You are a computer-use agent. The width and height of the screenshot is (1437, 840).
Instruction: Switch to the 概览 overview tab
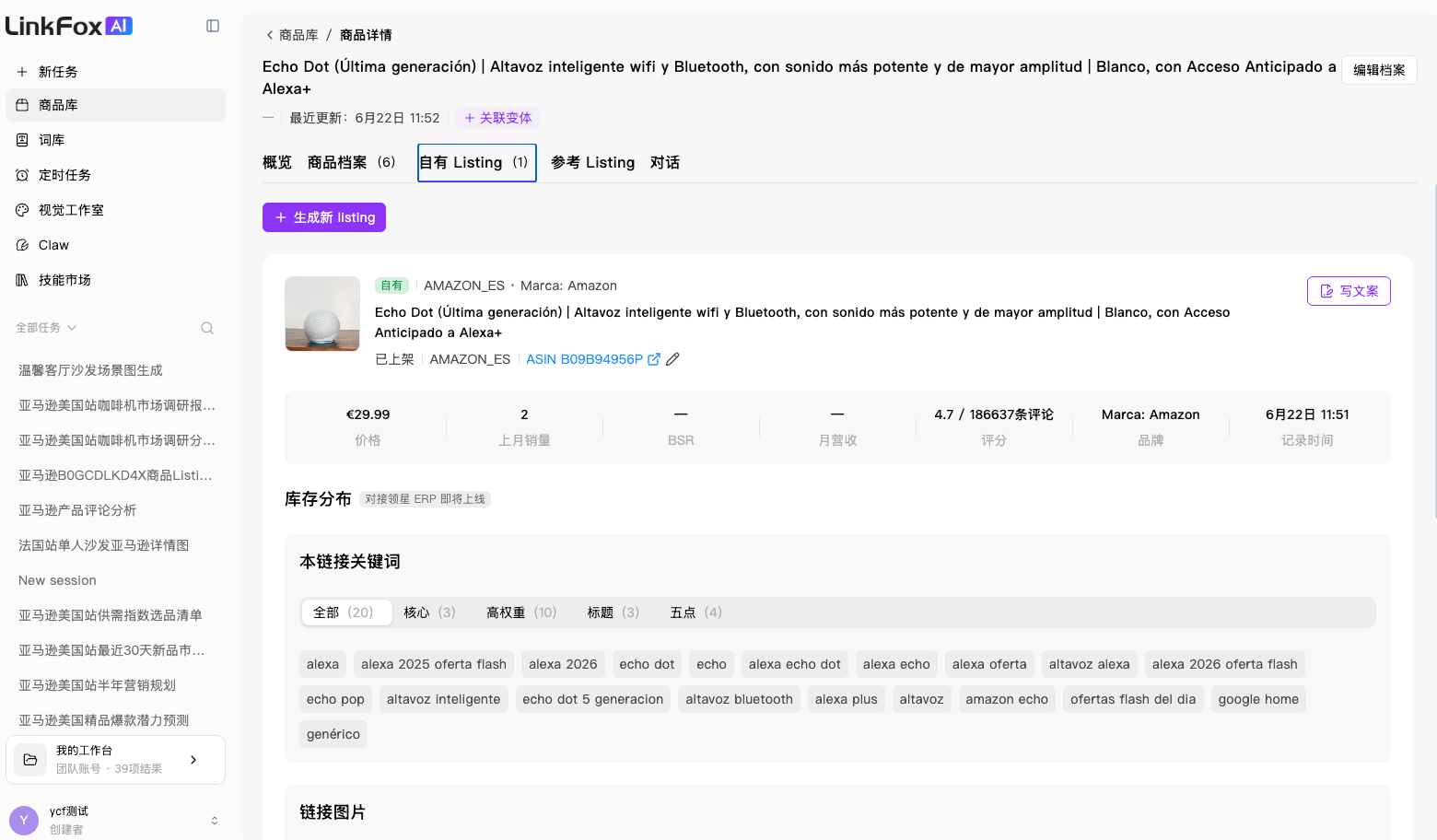(277, 162)
